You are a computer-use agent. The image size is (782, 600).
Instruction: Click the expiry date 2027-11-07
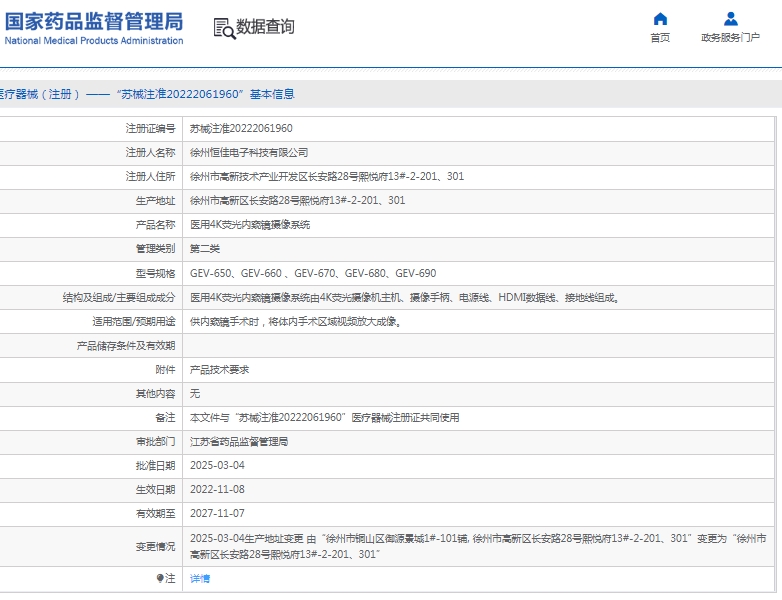(217, 513)
